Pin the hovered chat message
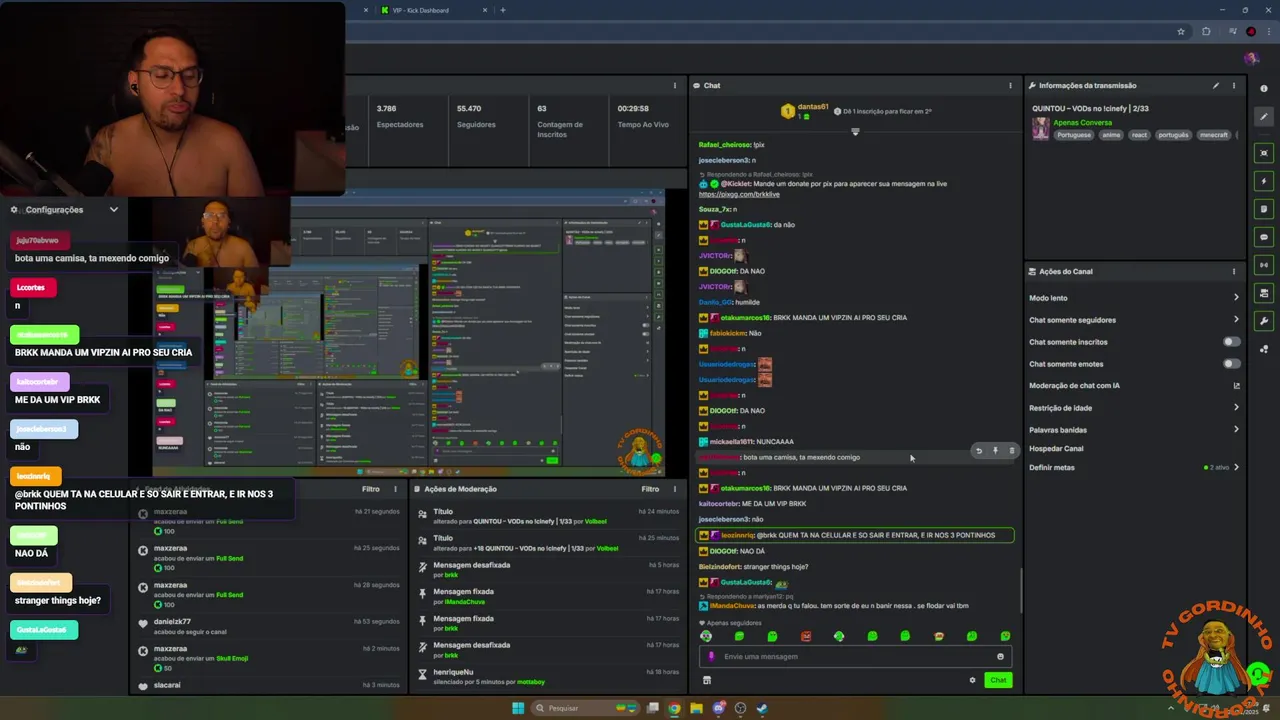This screenshot has height=720, width=1280. (x=995, y=451)
